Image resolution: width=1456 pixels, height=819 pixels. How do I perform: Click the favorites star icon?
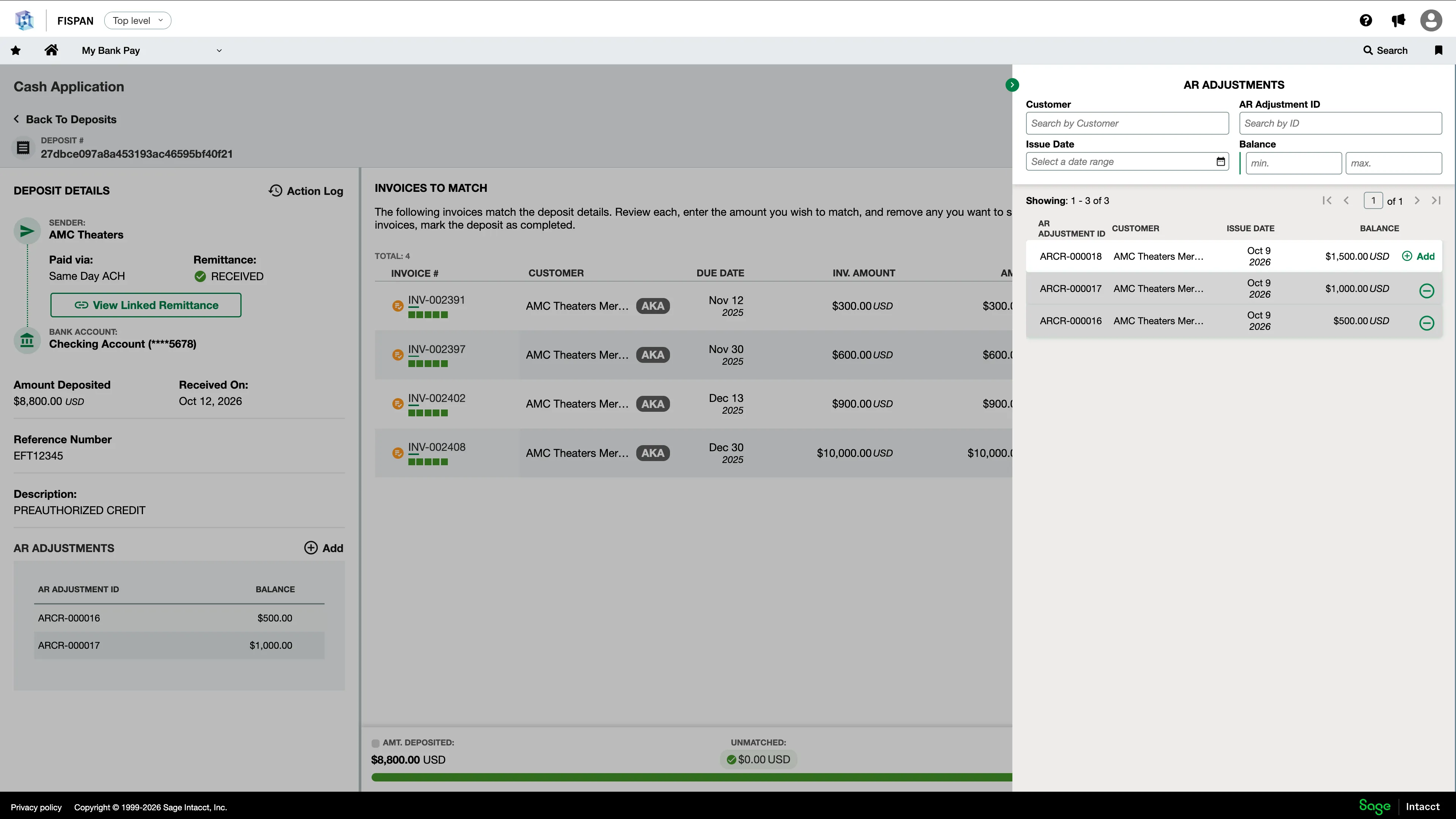click(16, 50)
